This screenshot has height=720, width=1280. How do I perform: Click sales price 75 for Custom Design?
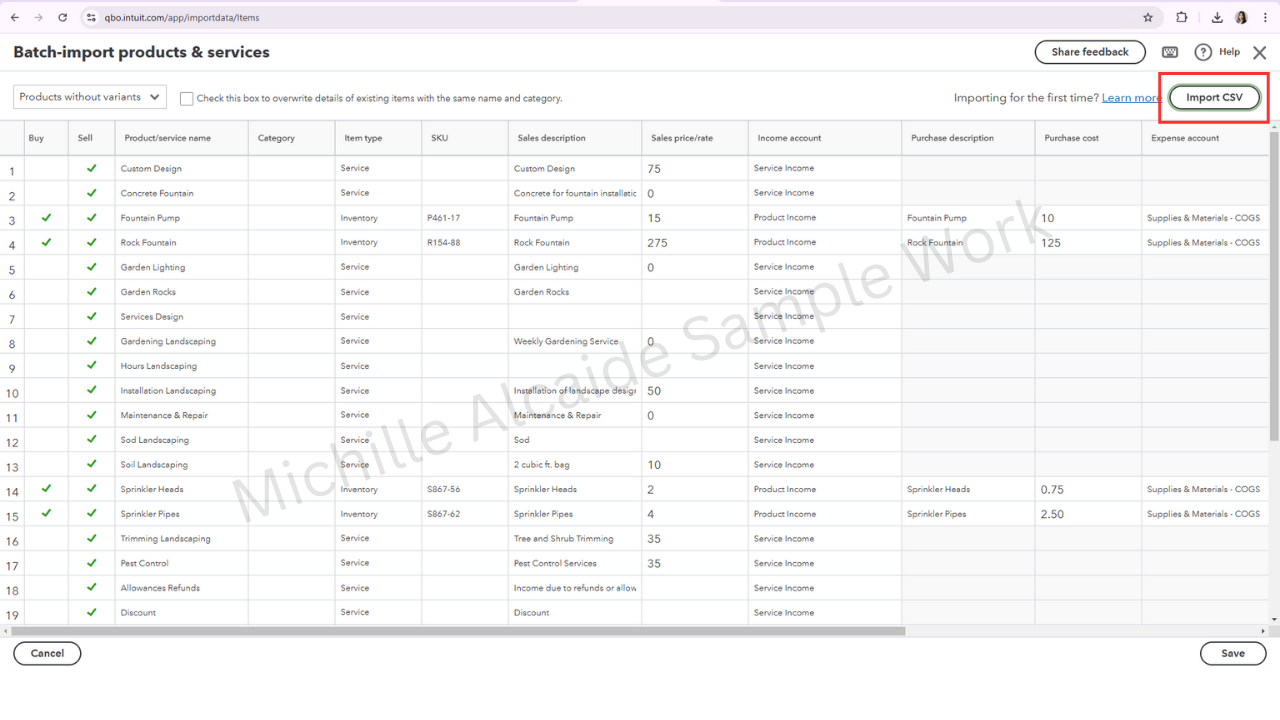[x=695, y=168]
